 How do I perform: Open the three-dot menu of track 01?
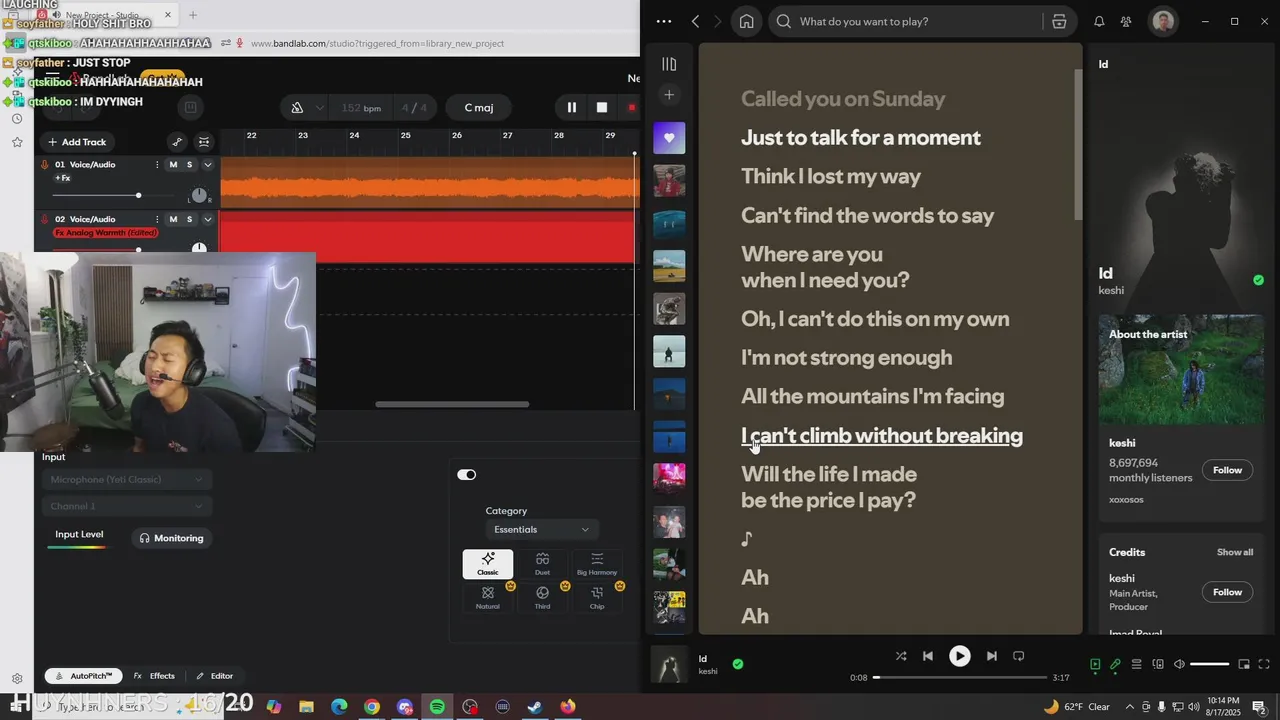(x=157, y=164)
